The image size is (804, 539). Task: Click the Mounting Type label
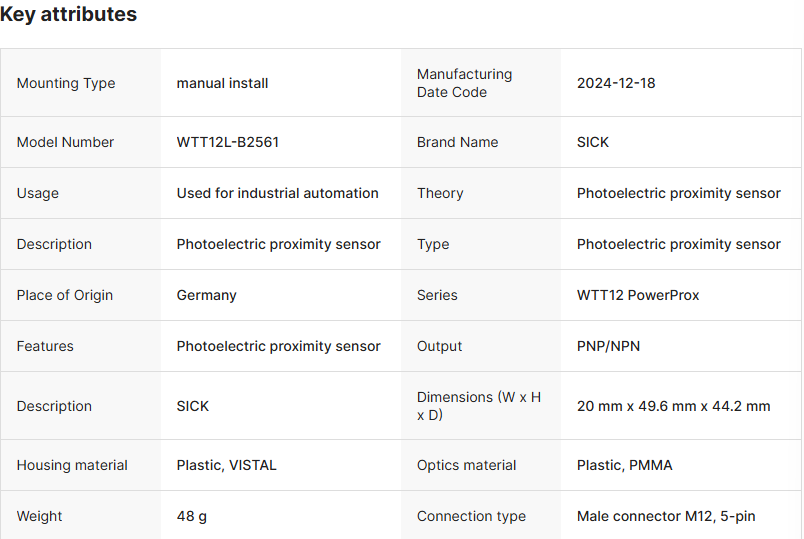(x=66, y=83)
